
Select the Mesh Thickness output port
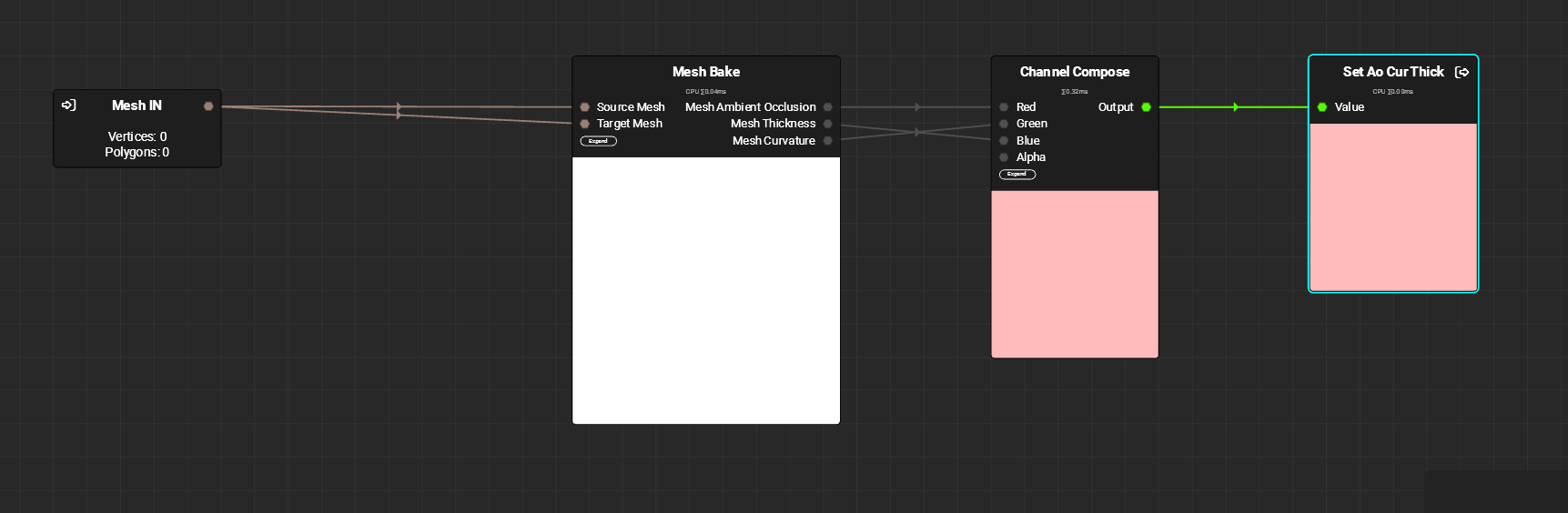pyautogui.click(x=827, y=124)
